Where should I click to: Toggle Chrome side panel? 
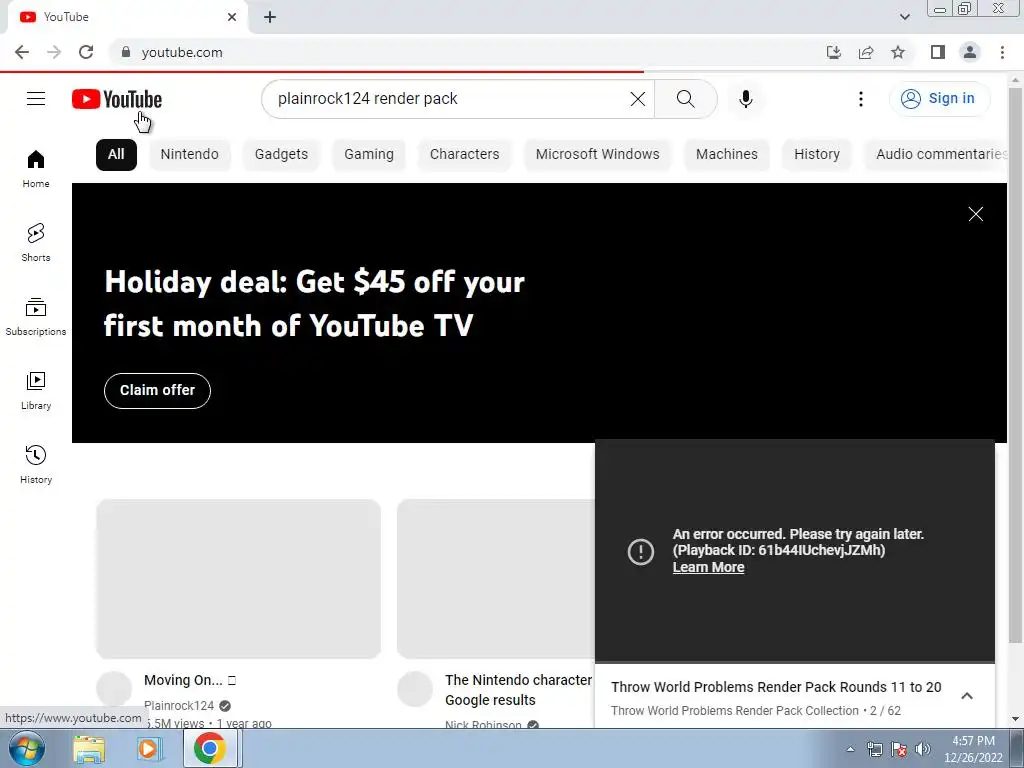(938, 52)
